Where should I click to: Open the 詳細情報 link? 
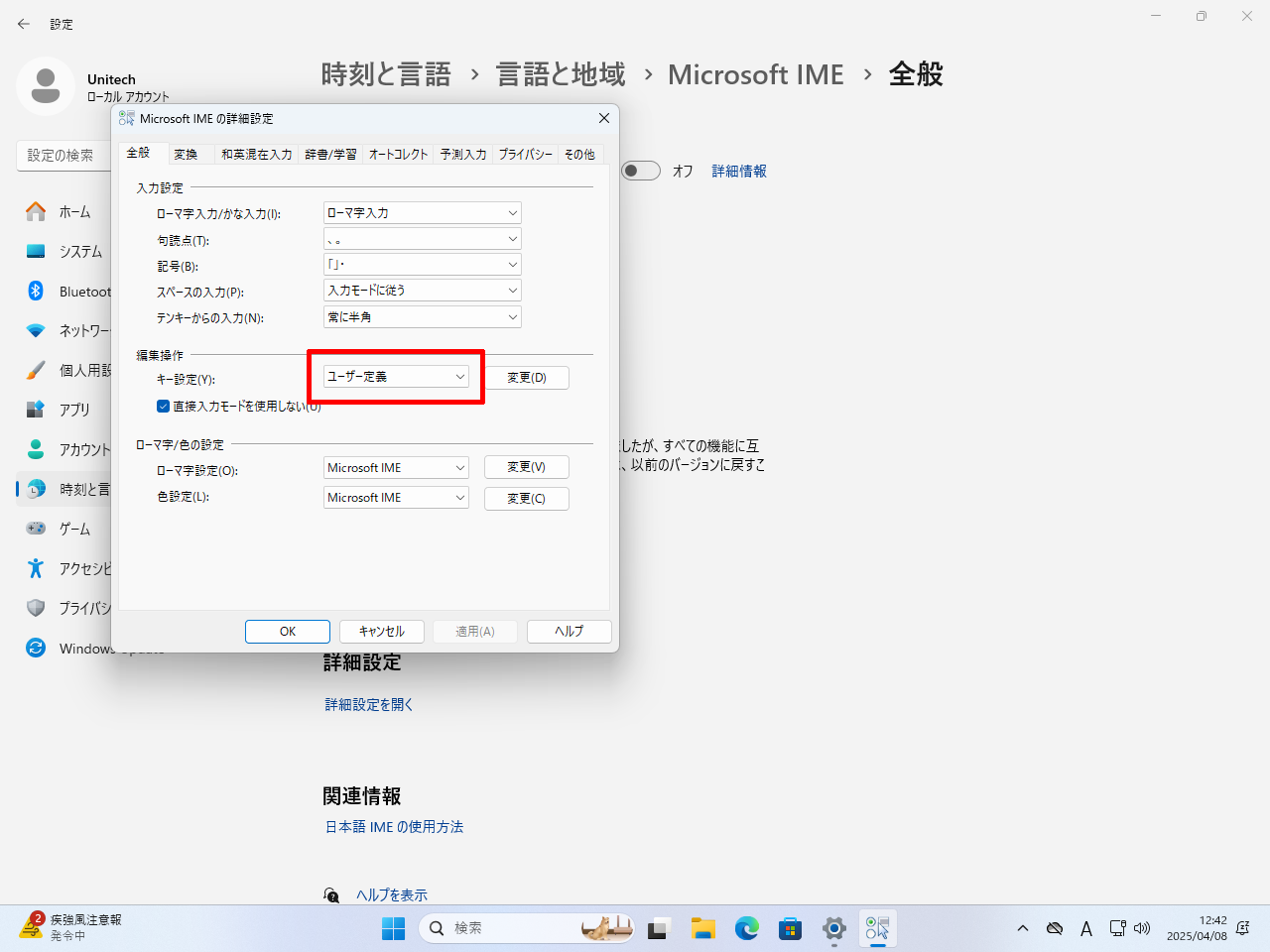pyautogui.click(x=739, y=172)
